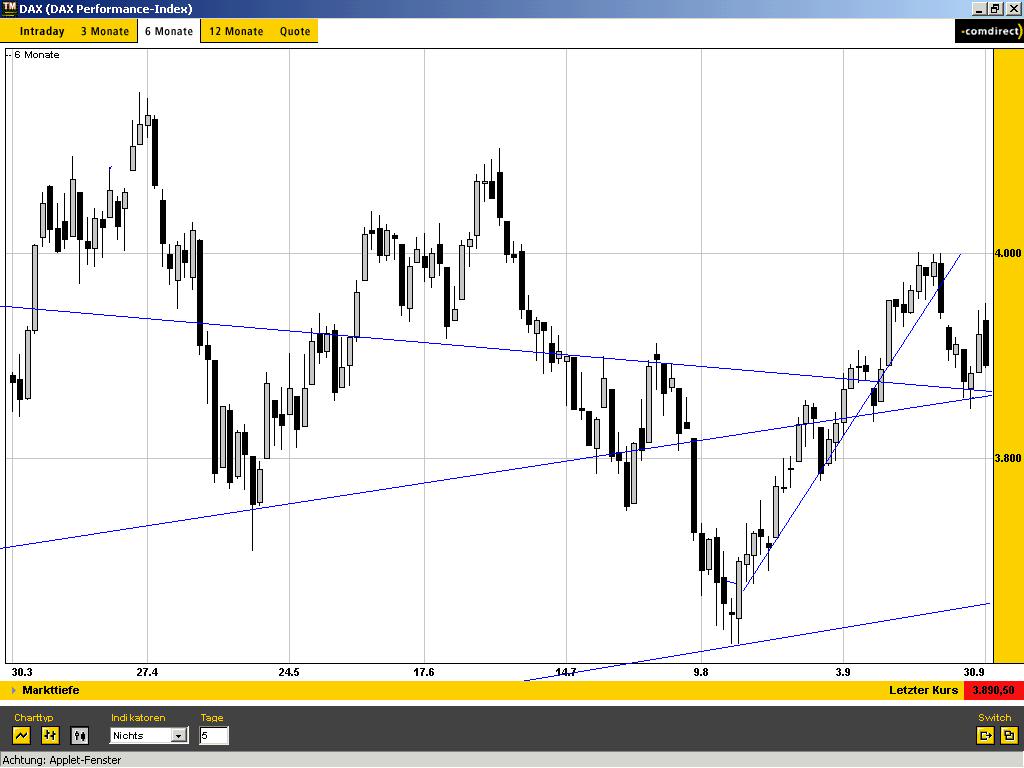Click the 30.3 date axis label

(x=22, y=672)
